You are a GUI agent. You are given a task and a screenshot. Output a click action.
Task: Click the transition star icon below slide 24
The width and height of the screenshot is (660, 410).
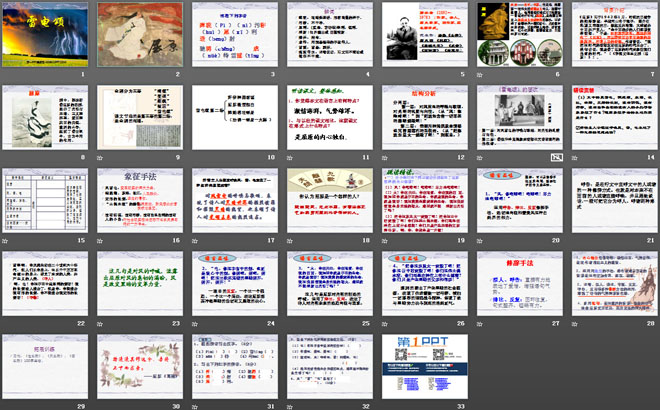point(193,324)
